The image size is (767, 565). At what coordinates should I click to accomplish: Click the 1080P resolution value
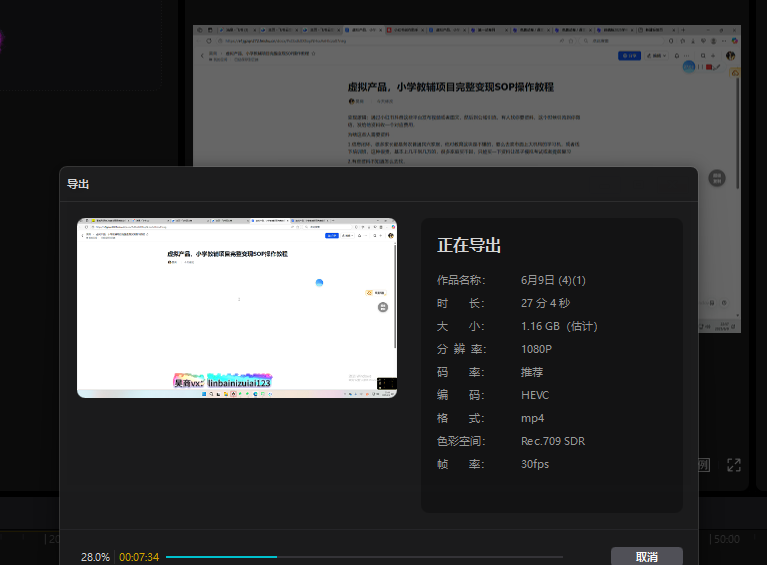[x=536, y=349]
